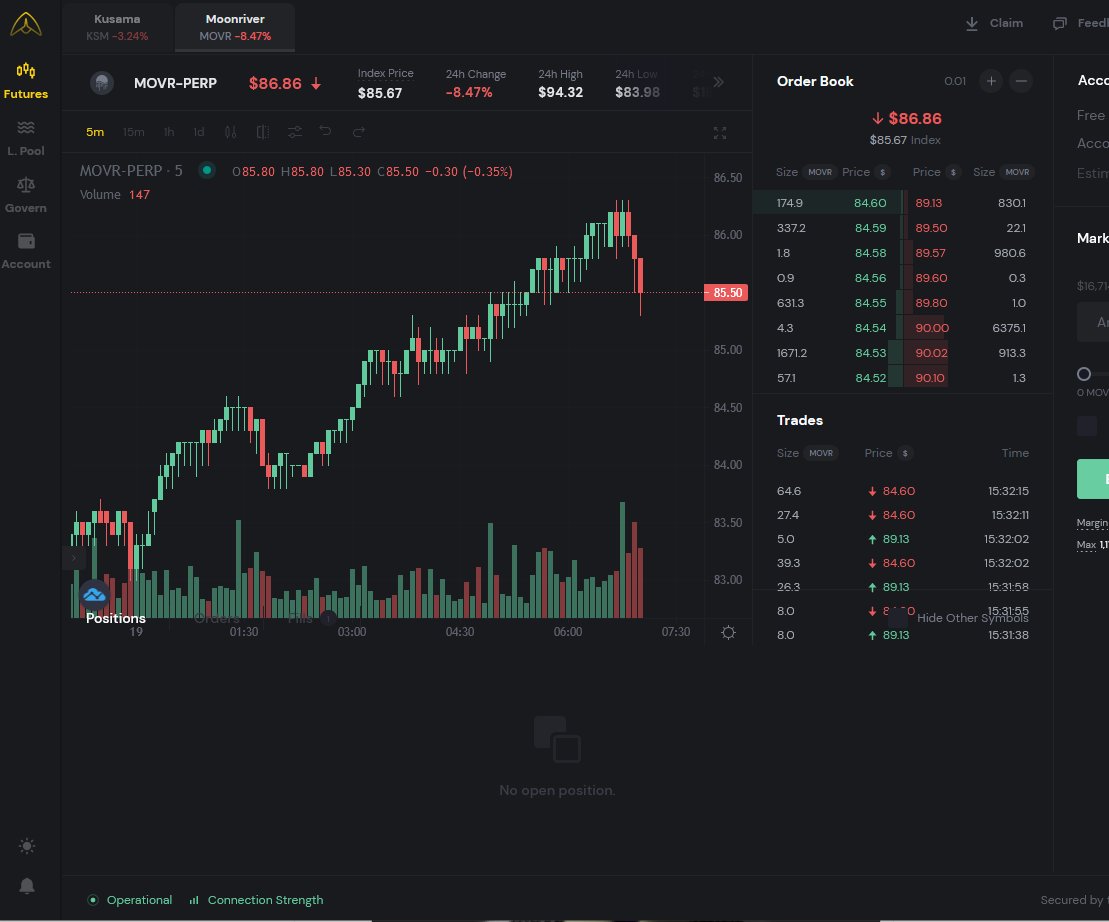Image resolution: width=1109 pixels, height=922 pixels.
Task: Toggle ask Price unit $ pill
Action: 953,172
